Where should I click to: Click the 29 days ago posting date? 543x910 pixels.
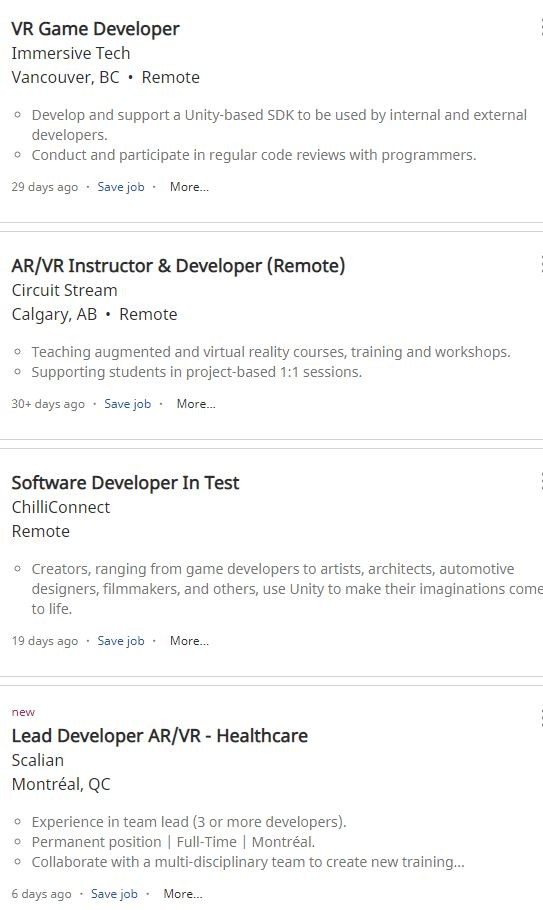[45, 187]
